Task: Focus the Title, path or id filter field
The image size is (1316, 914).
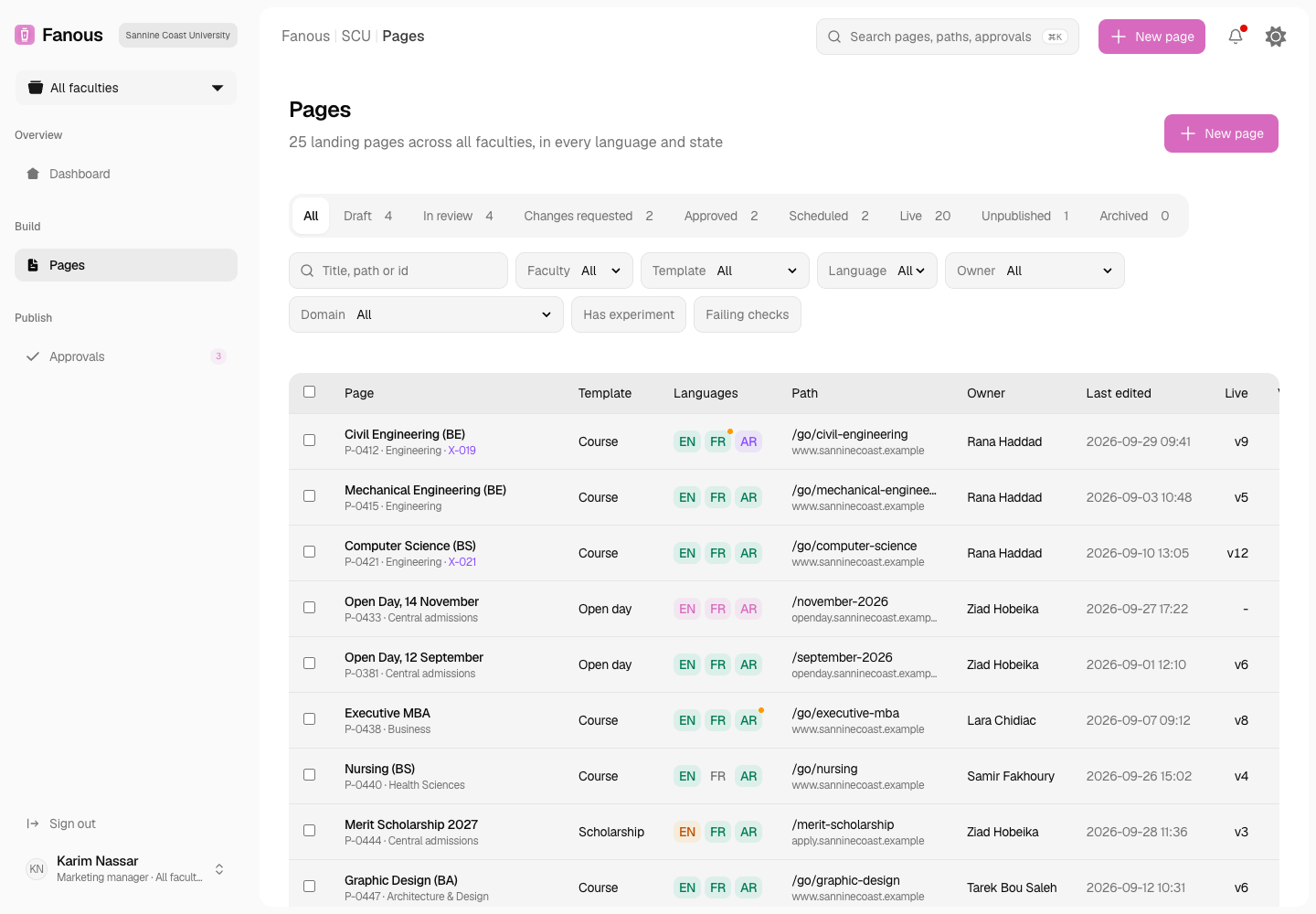Action: point(398,271)
